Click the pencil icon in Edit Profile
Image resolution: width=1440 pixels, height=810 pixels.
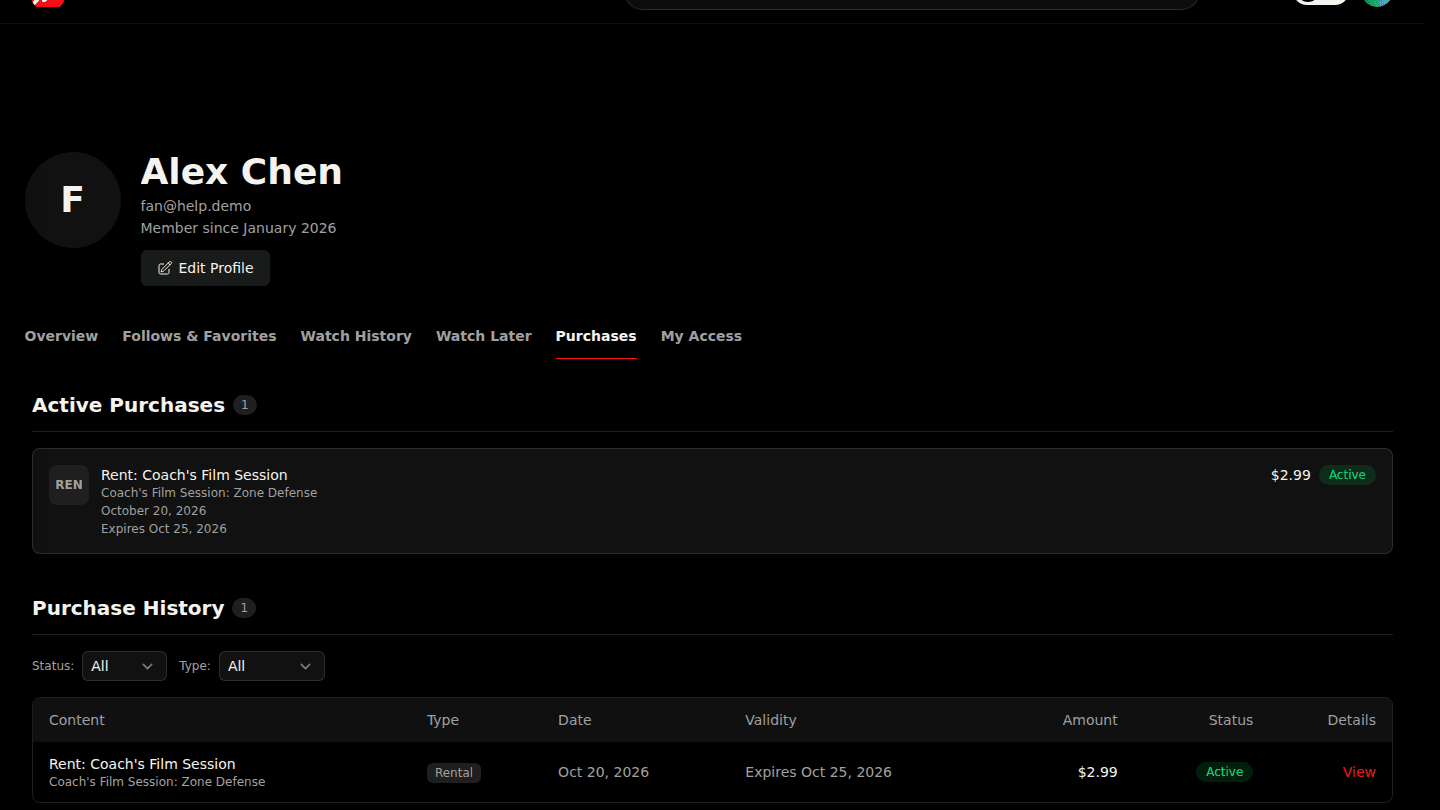[x=165, y=268]
